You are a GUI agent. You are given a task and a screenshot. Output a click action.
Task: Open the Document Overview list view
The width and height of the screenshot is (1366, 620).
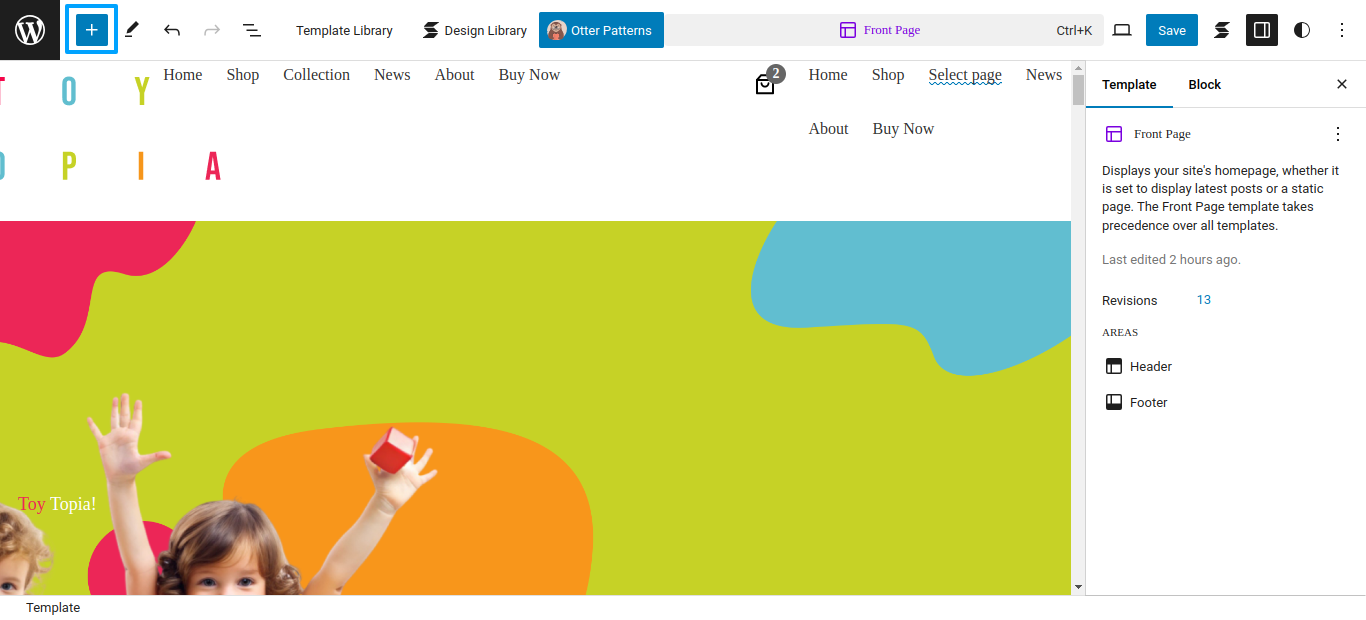click(x=252, y=30)
